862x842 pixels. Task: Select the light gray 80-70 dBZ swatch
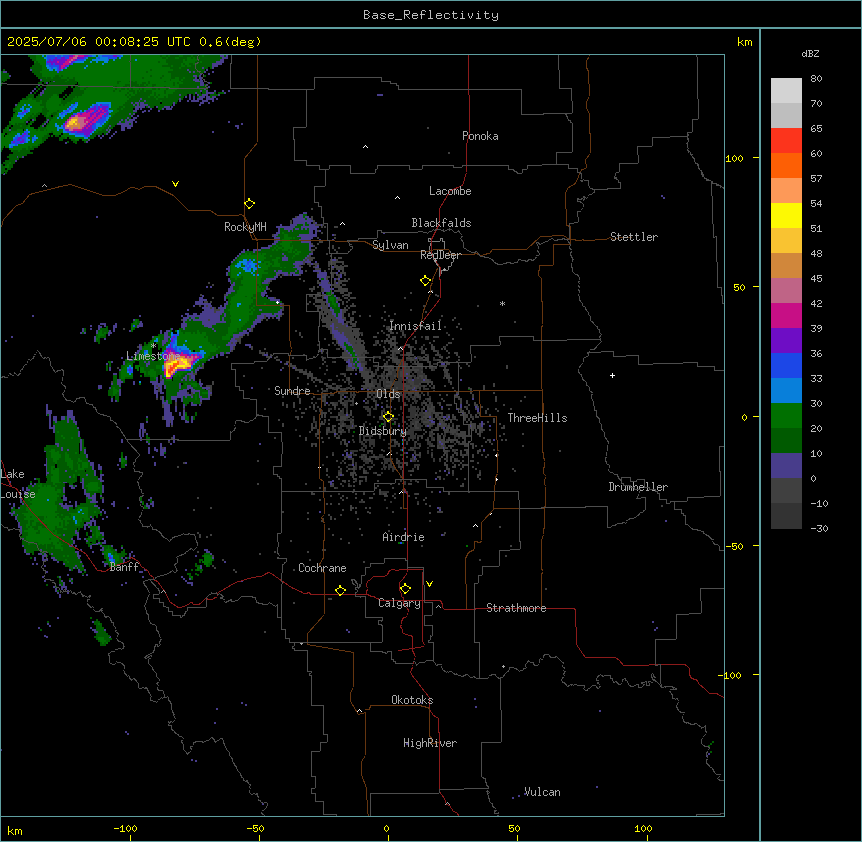[786, 91]
